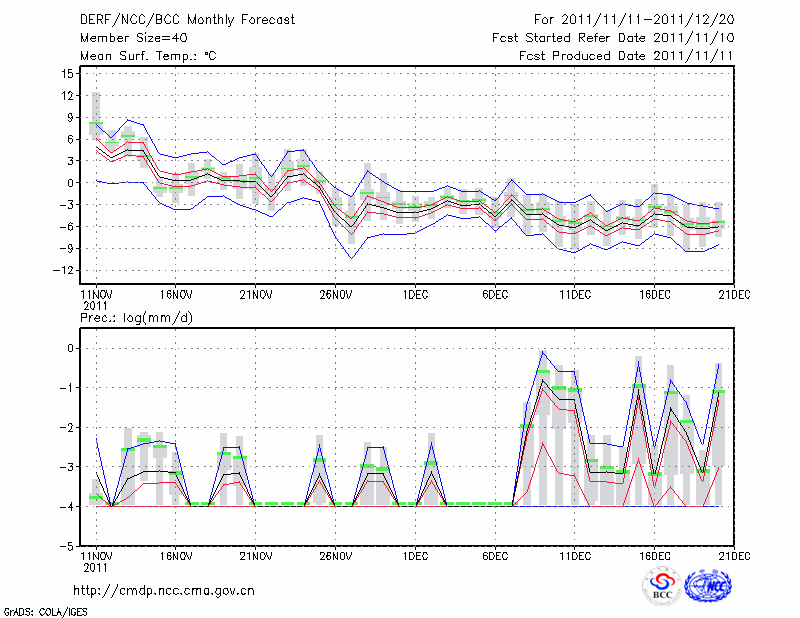Click the blue NCC globe logo
Image resolution: width=800 pixels, height=618 pixels.
pyautogui.click(x=707, y=586)
